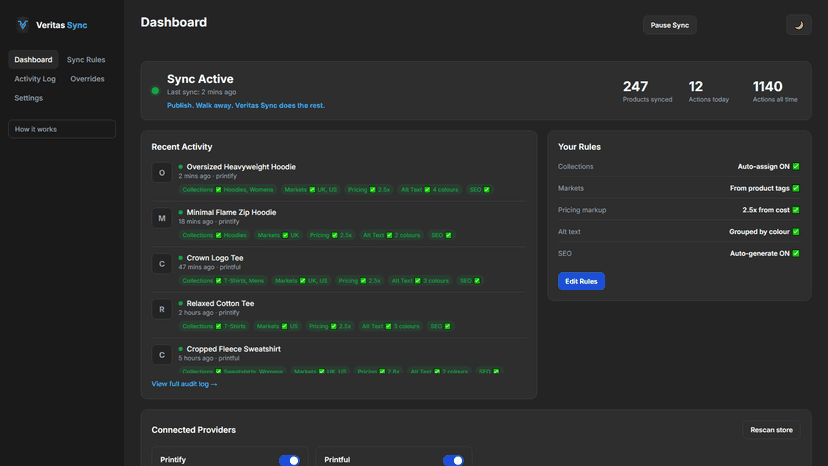Click the Pause Sync button
Image resolution: width=828 pixels, height=466 pixels.
click(670, 25)
